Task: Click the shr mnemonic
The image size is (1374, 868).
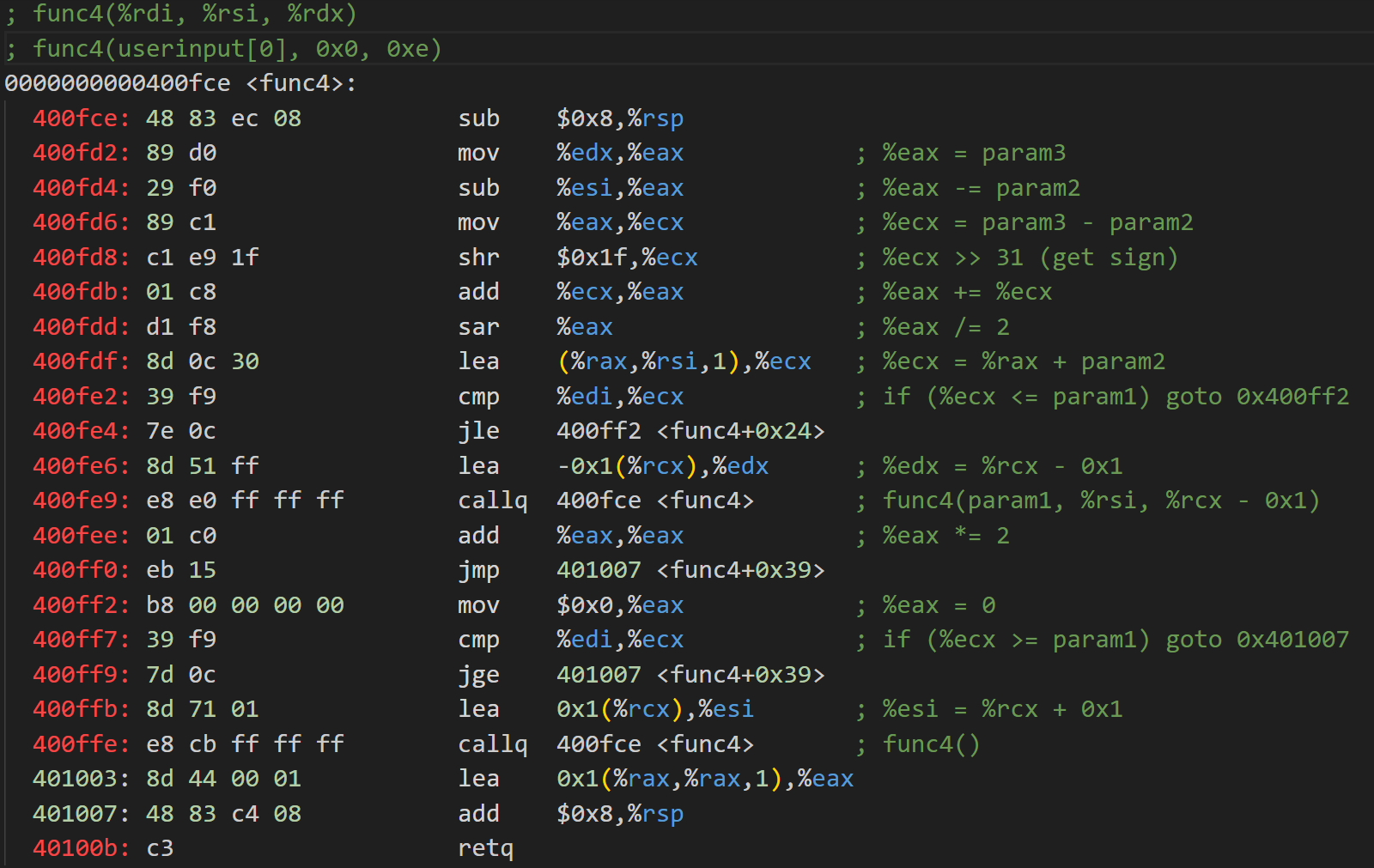Action: click(478, 258)
